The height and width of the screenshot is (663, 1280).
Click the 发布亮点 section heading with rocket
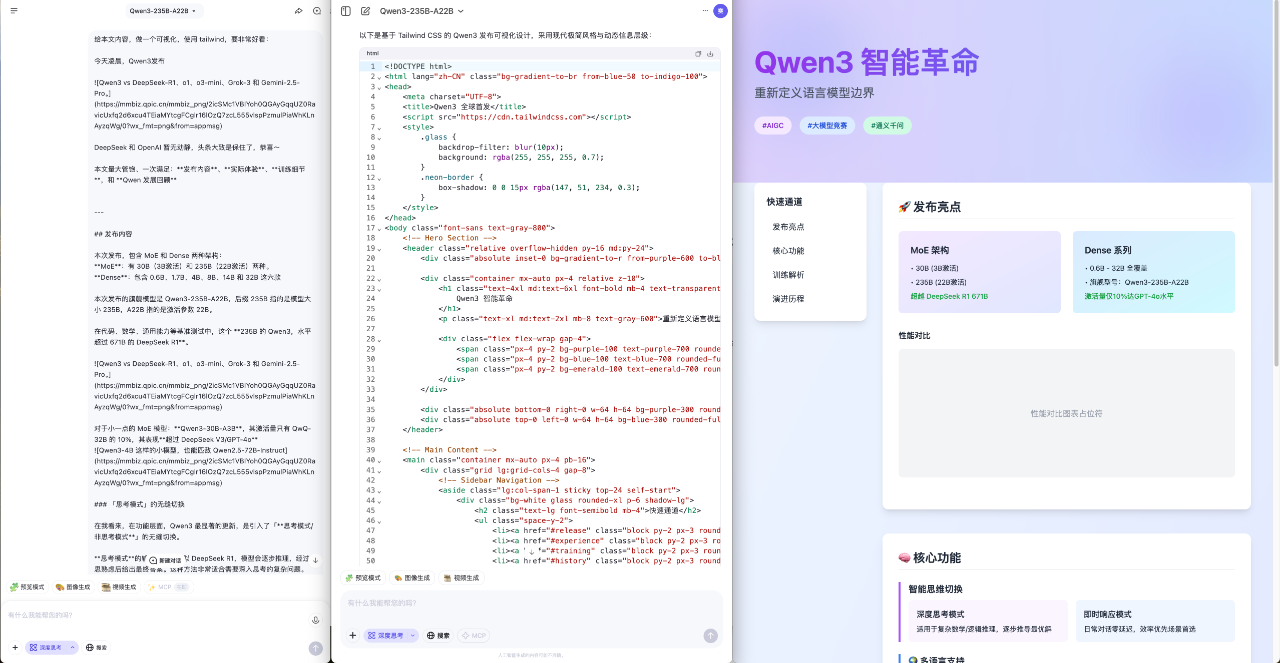coord(929,207)
